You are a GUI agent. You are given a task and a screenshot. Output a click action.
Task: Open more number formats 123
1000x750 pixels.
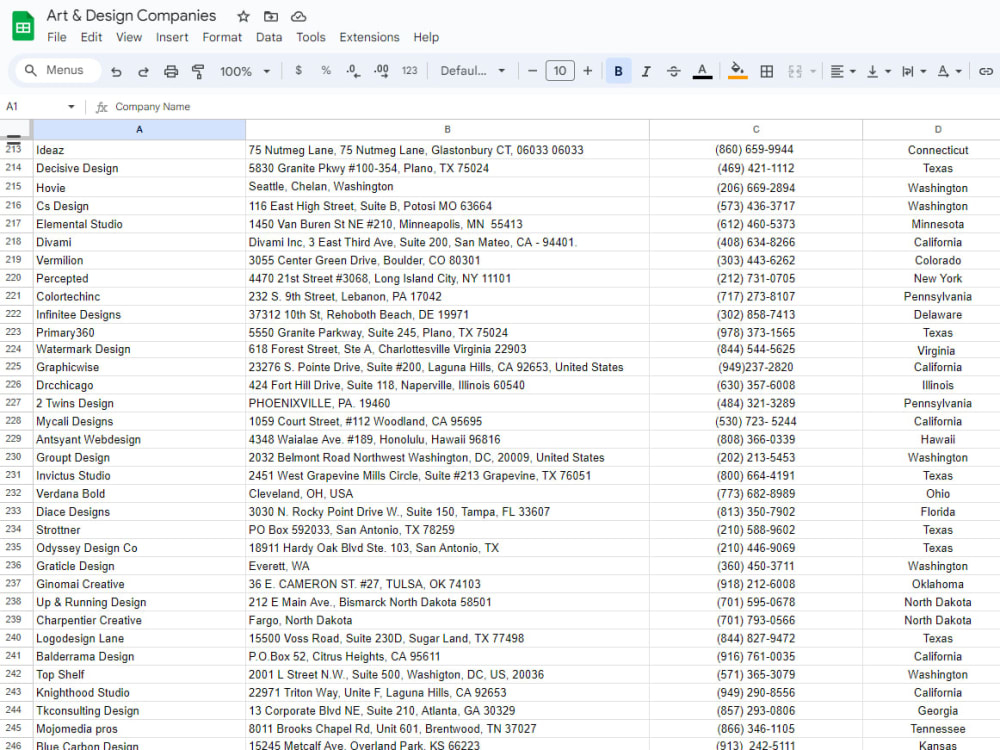(409, 71)
